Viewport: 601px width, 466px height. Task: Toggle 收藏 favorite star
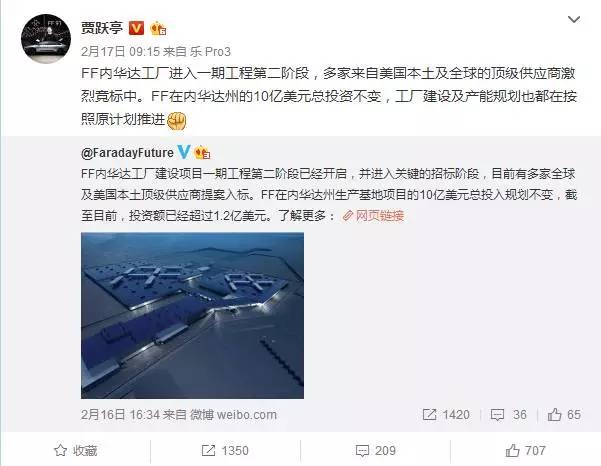tap(76, 450)
